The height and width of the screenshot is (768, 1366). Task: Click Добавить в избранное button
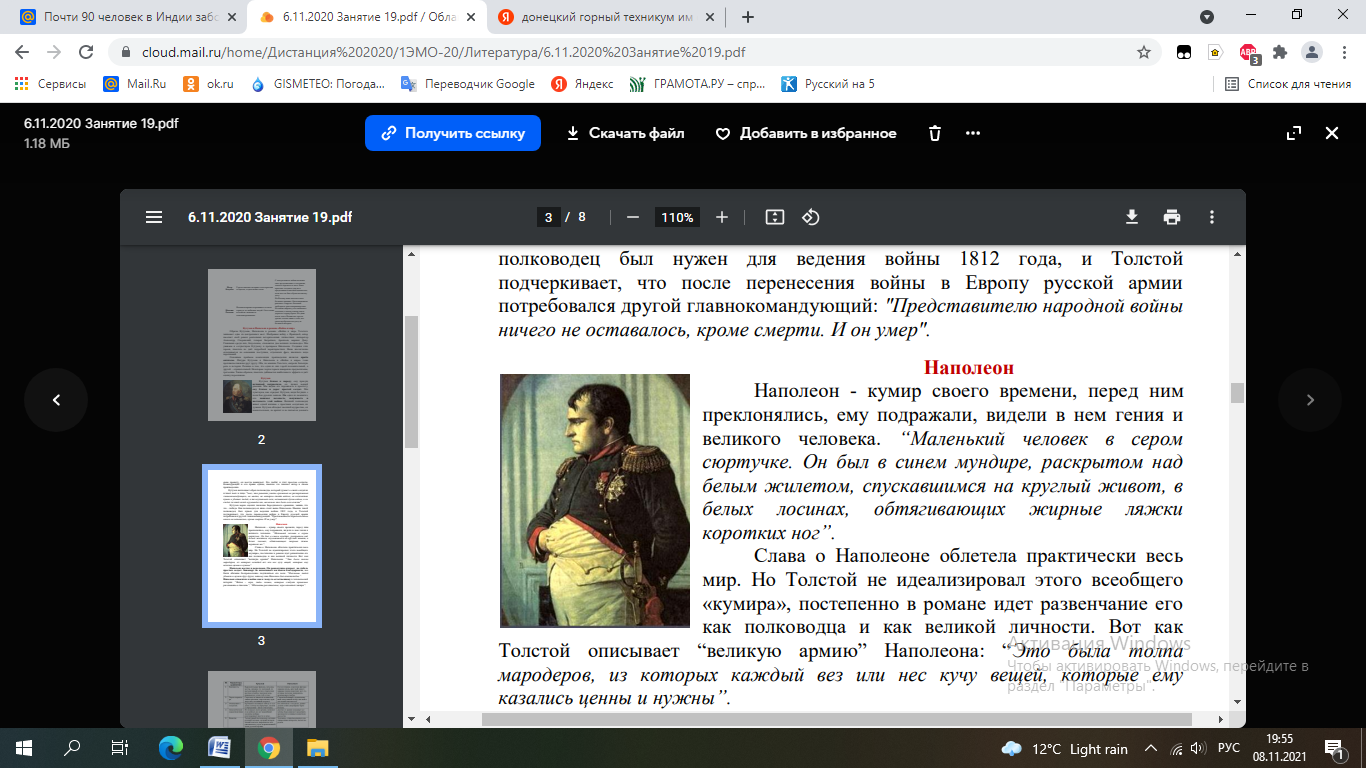[806, 133]
